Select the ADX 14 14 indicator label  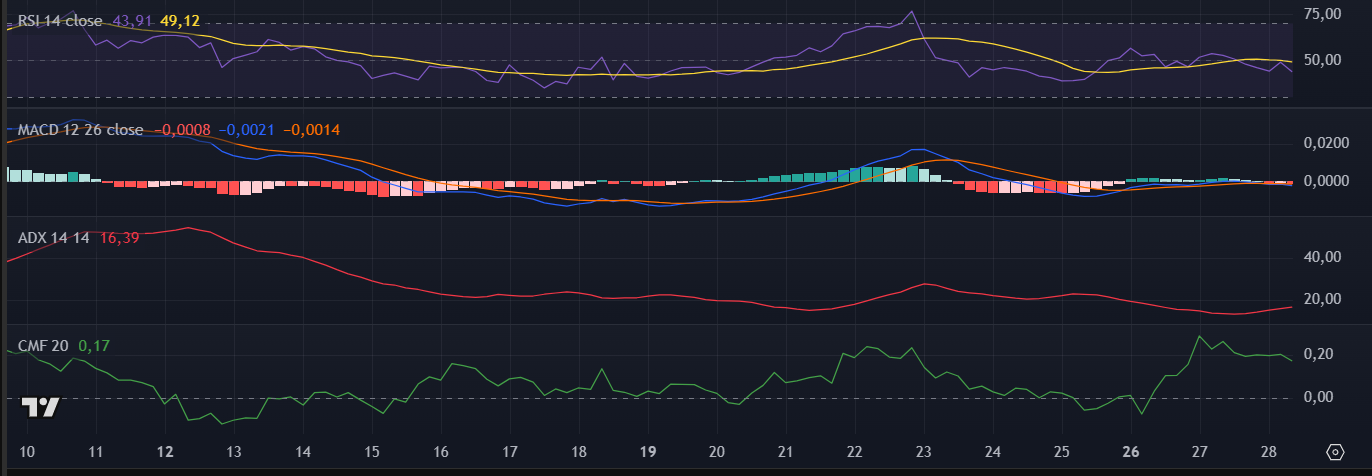54,238
